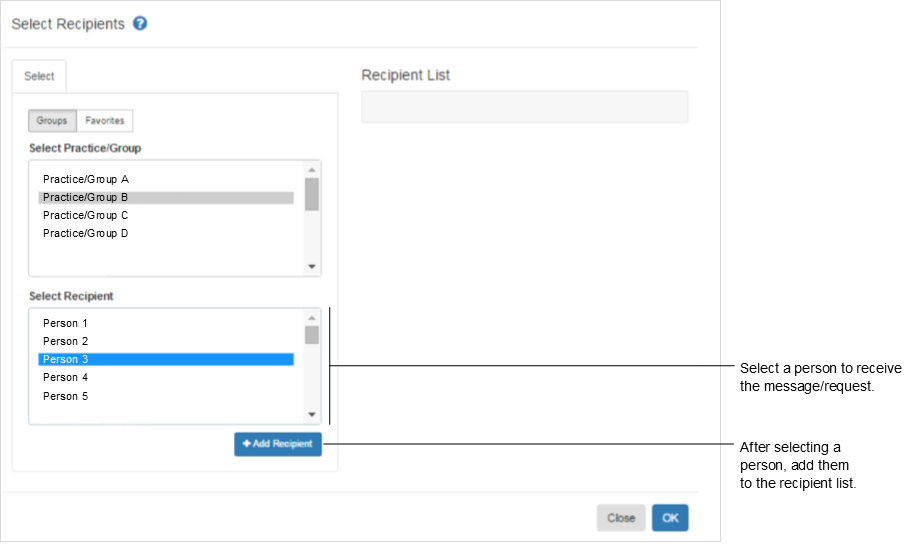Click the help question mark icon
The image size is (914, 544).
[140, 24]
